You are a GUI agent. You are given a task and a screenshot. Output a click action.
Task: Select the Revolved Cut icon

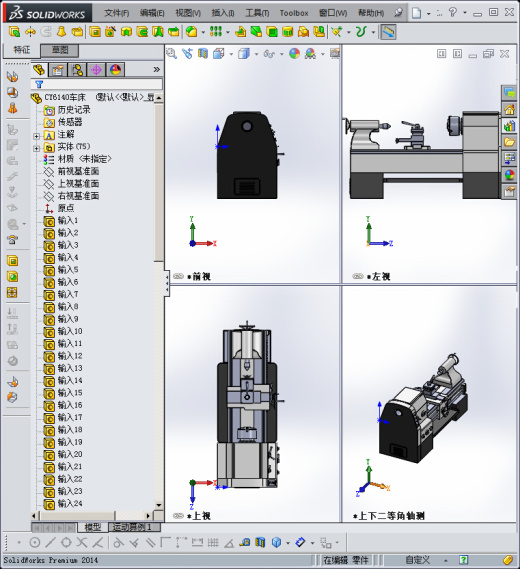click(126, 32)
